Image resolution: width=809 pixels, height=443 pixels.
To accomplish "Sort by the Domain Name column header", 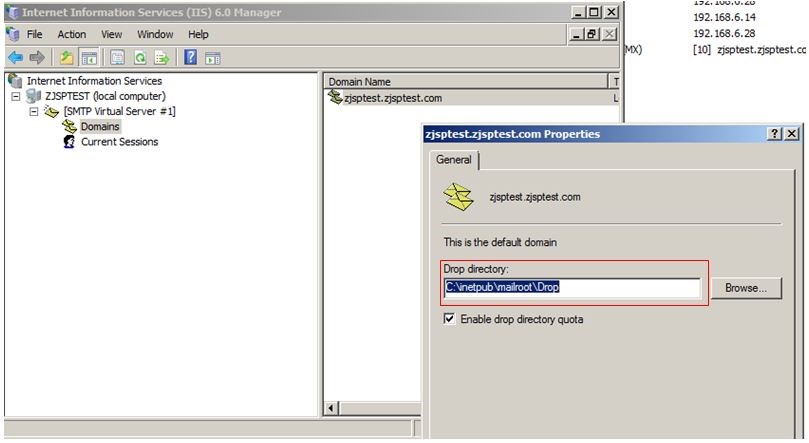I will coord(466,81).
